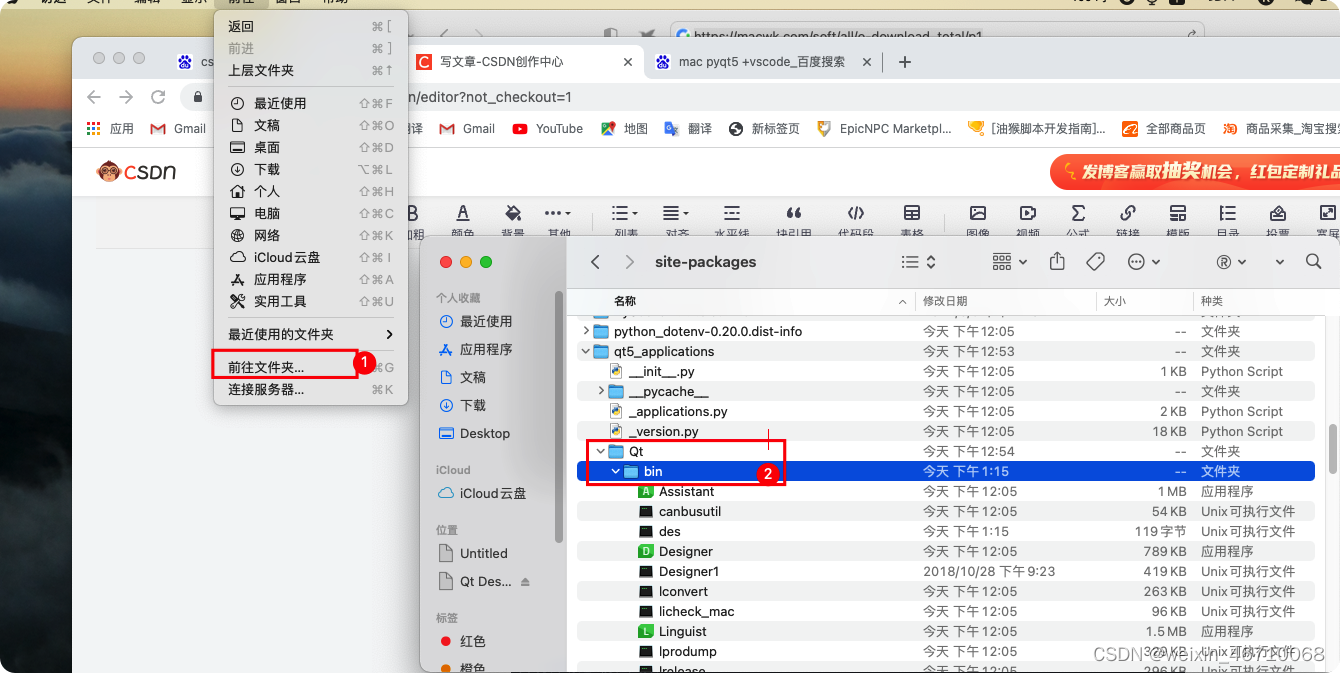Insert a horizontal line in the editor
The width and height of the screenshot is (1340, 673).
point(731,215)
